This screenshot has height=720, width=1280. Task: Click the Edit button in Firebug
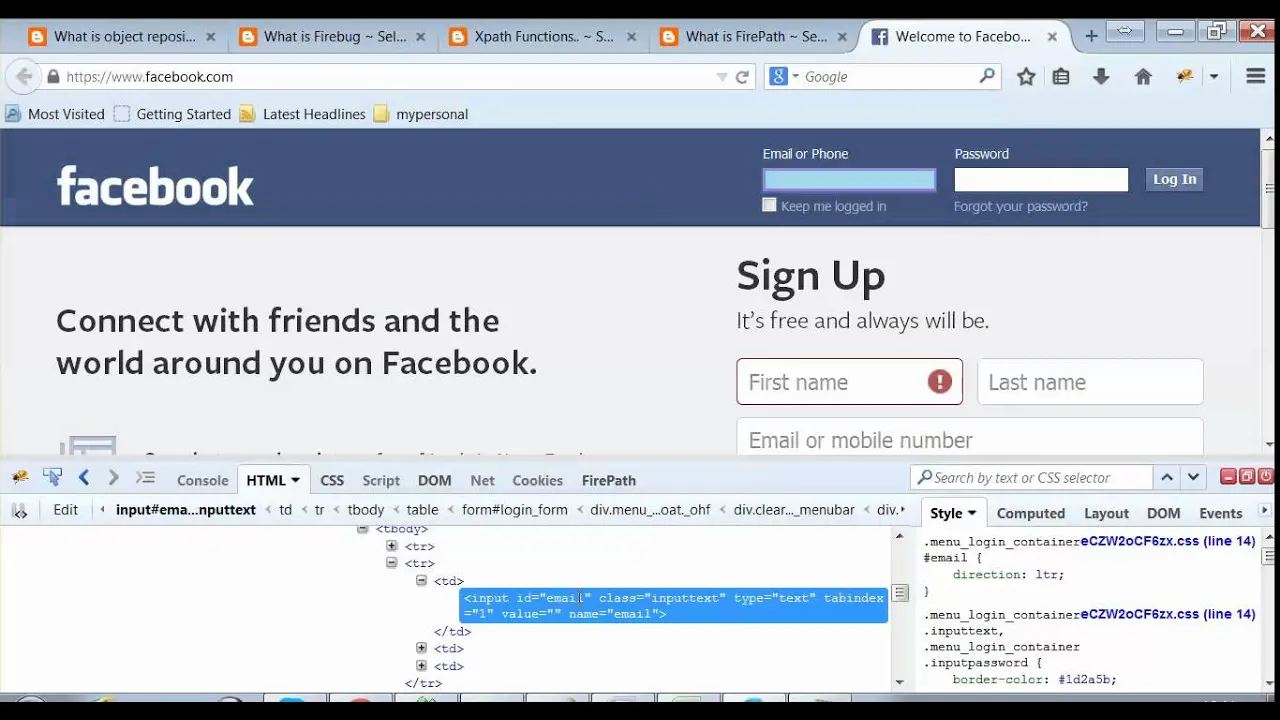click(65, 510)
